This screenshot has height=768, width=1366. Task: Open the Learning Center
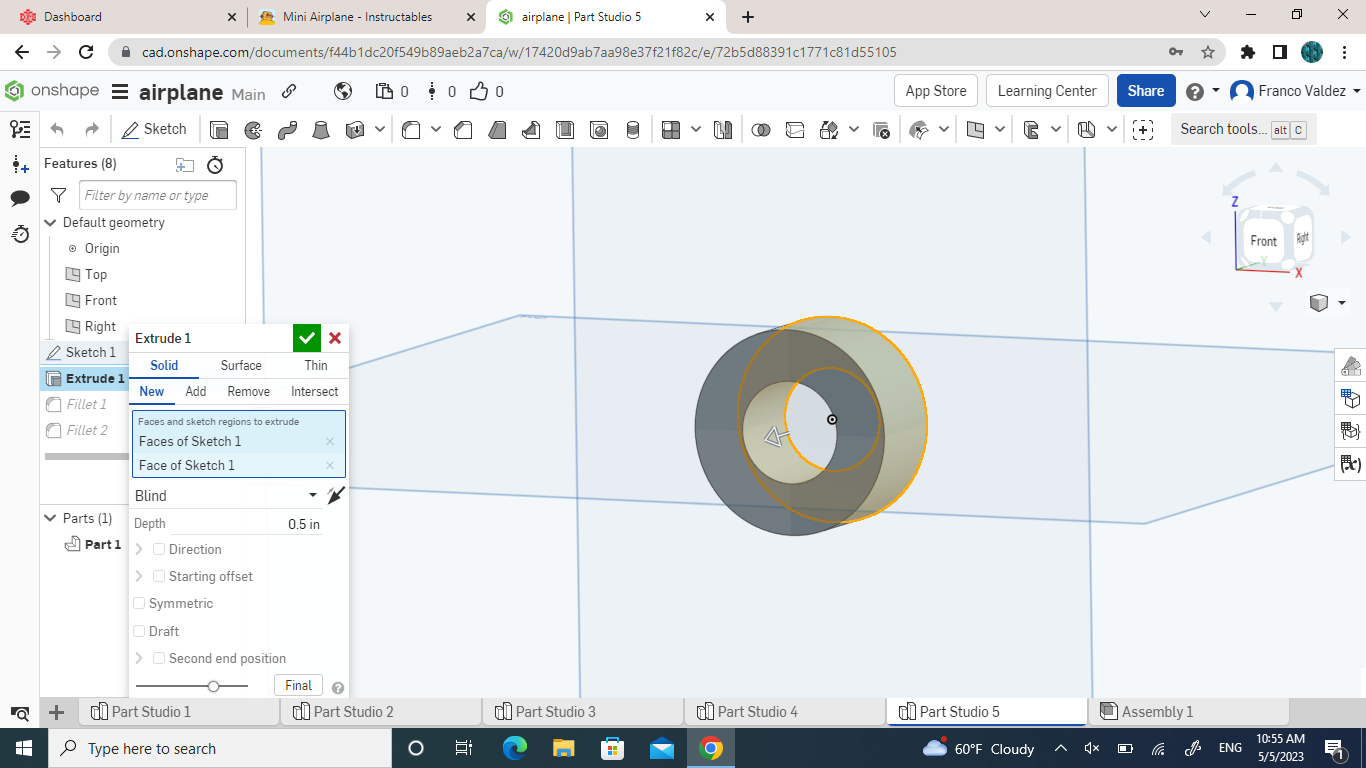1047,90
